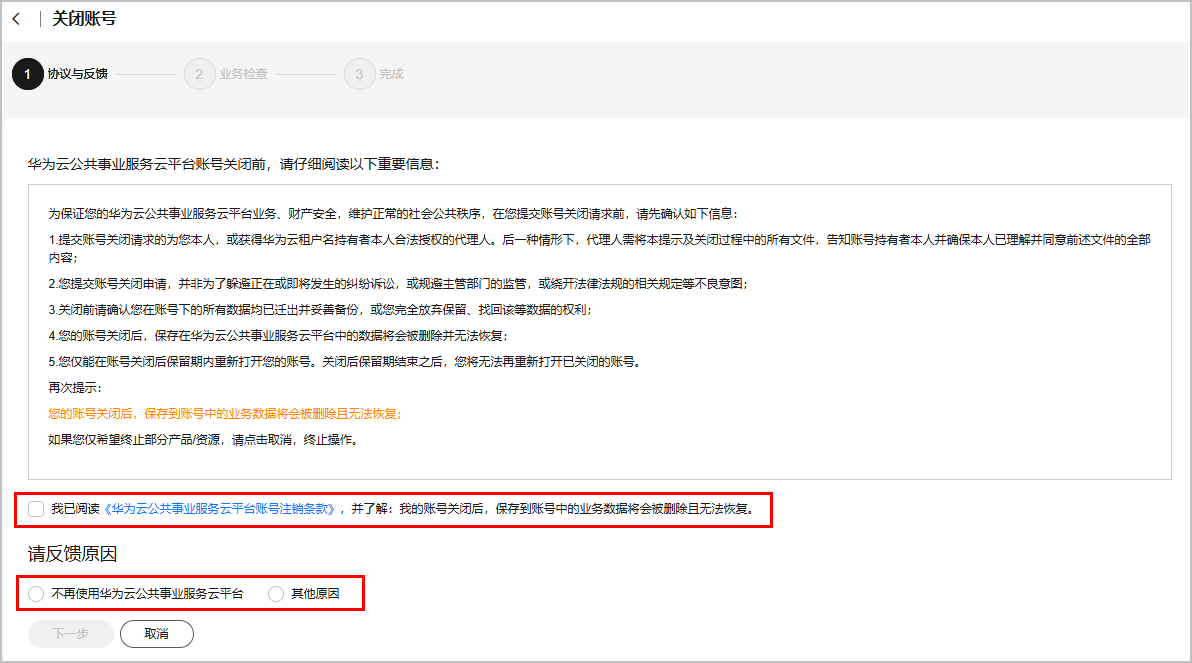
Task: Choose 不再使用华为云公共事业服务云平台 radio option
Action: tap(36, 594)
